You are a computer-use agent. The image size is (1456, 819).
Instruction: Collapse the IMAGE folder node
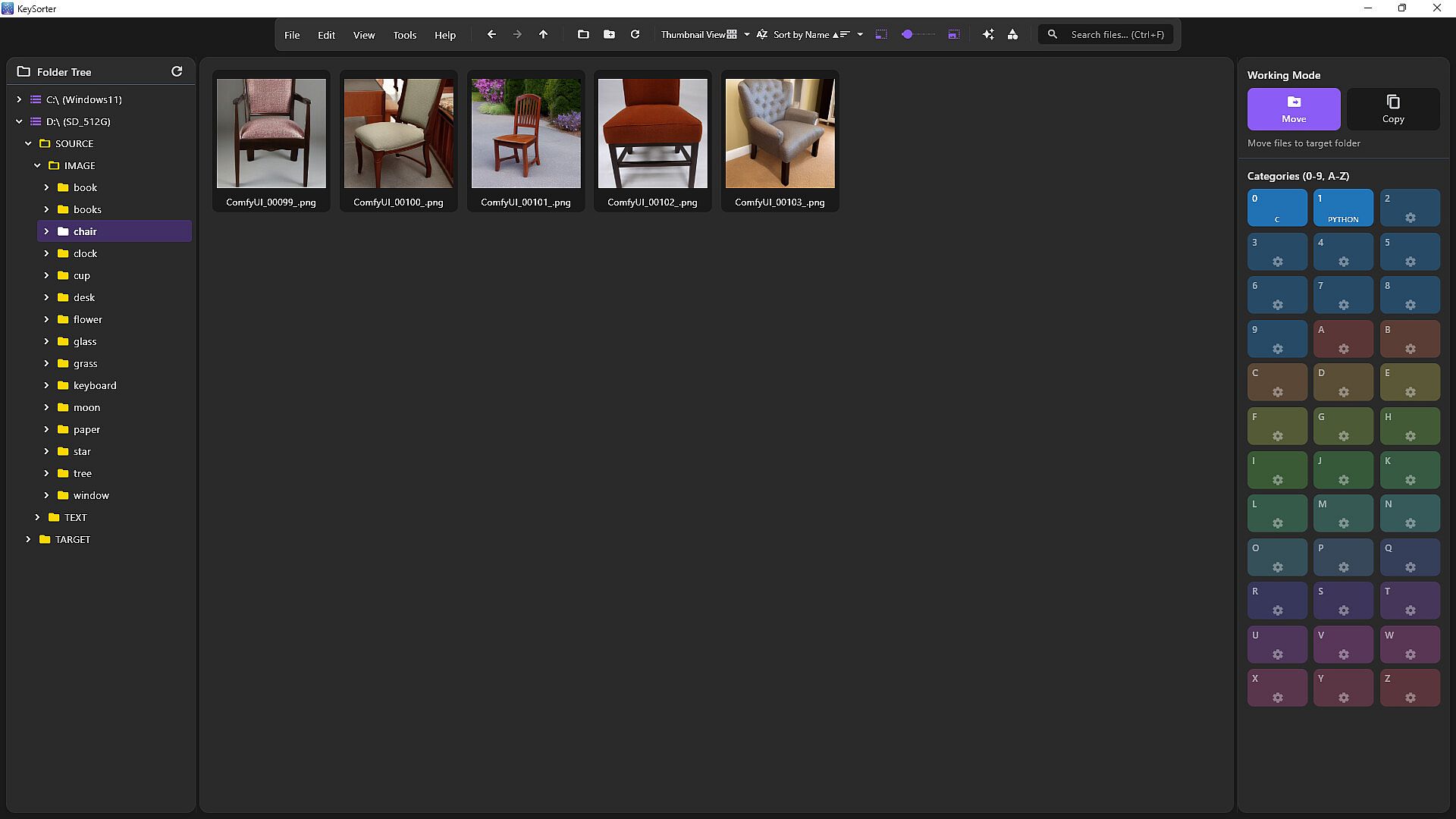coord(37,165)
